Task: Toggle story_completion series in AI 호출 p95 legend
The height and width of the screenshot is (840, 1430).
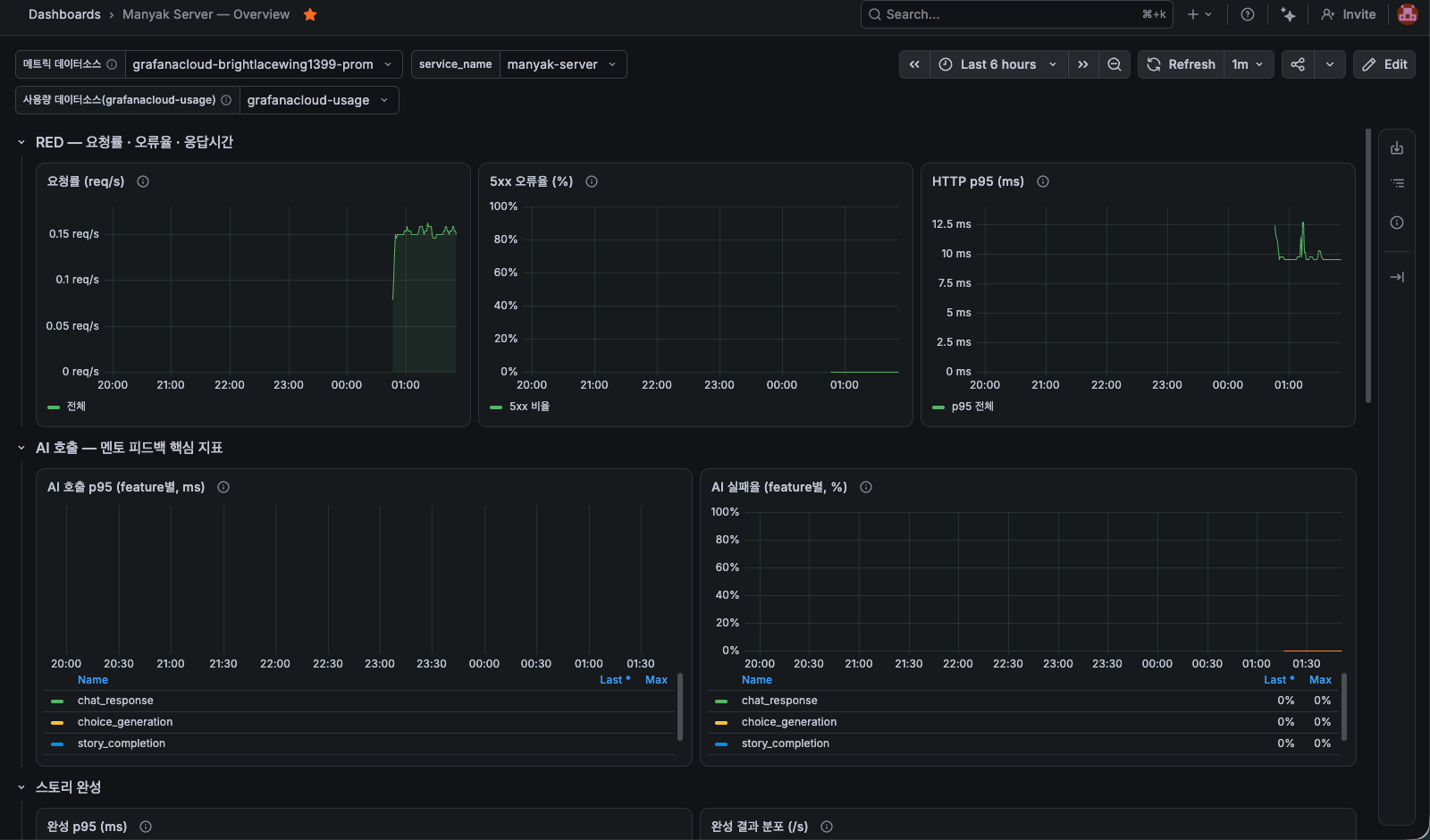Action: [x=121, y=743]
